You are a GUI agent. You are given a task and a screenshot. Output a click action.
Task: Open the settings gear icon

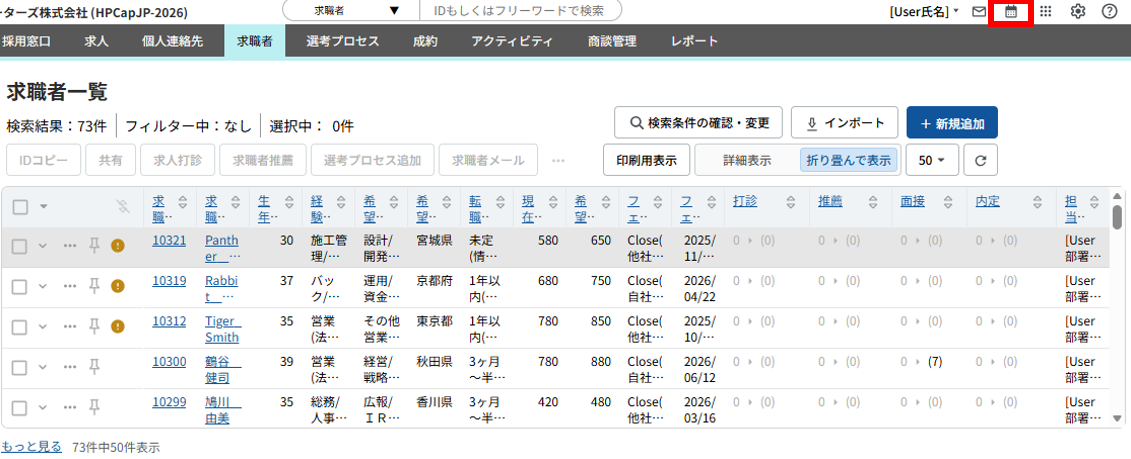(x=1078, y=12)
